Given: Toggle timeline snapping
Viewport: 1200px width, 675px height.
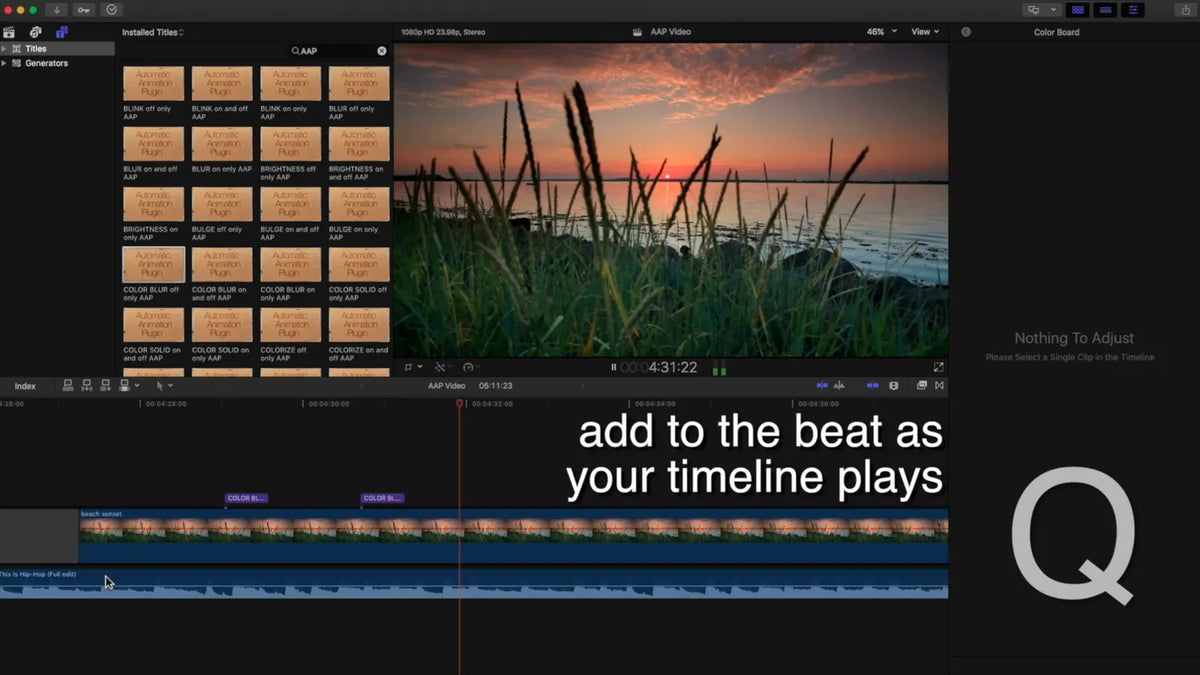Looking at the screenshot, I should 872,385.
